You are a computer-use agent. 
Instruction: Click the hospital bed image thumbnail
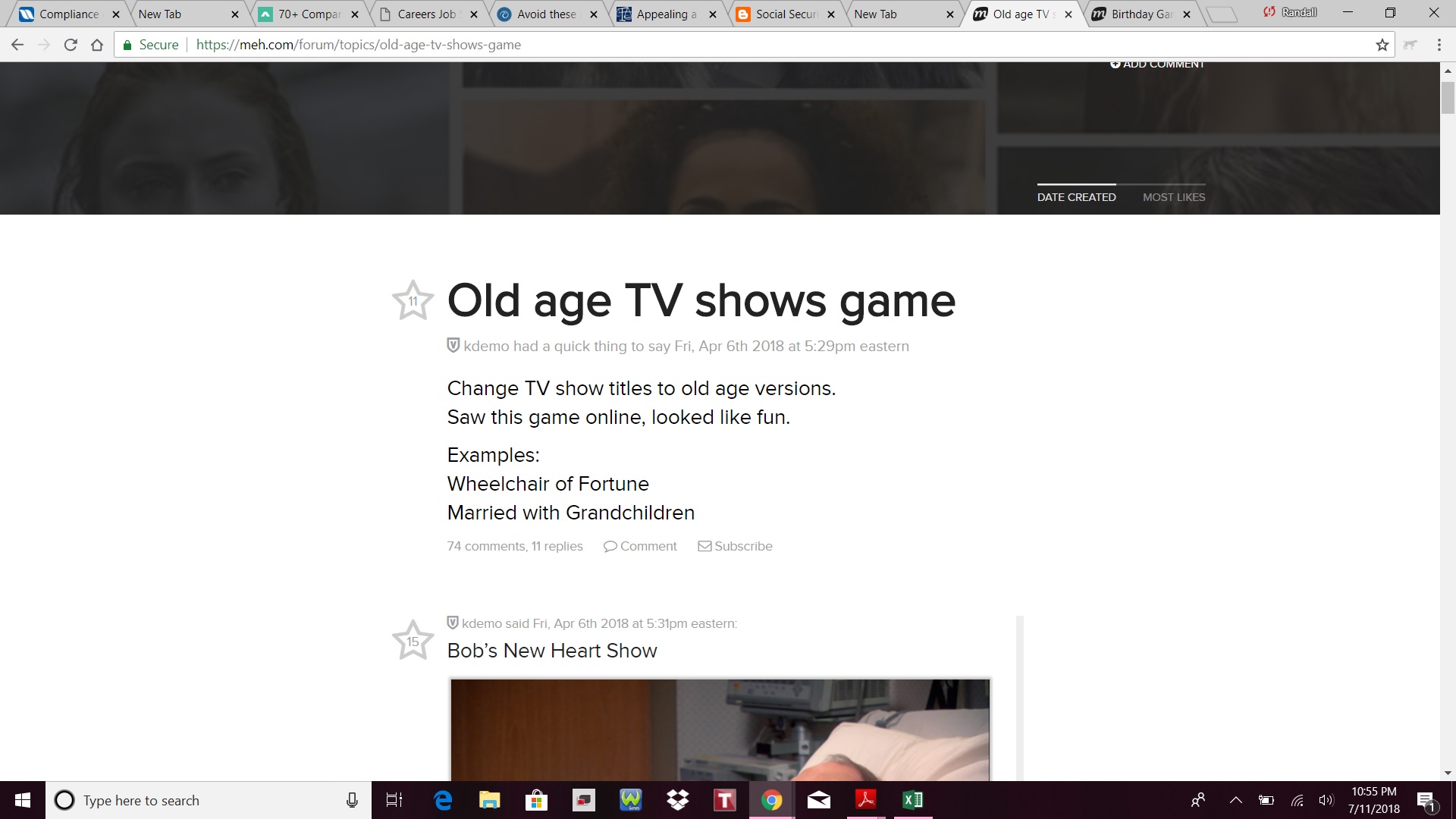pos(720,730)
